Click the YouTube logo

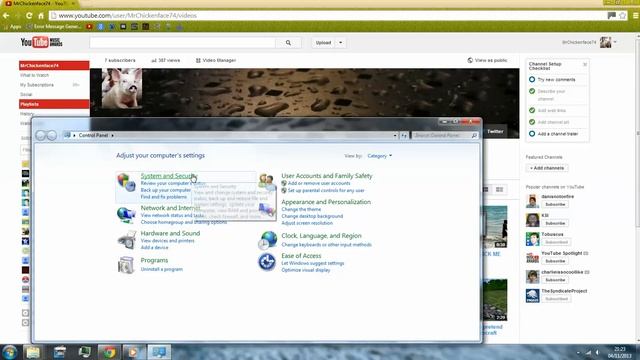pos(41,42)
